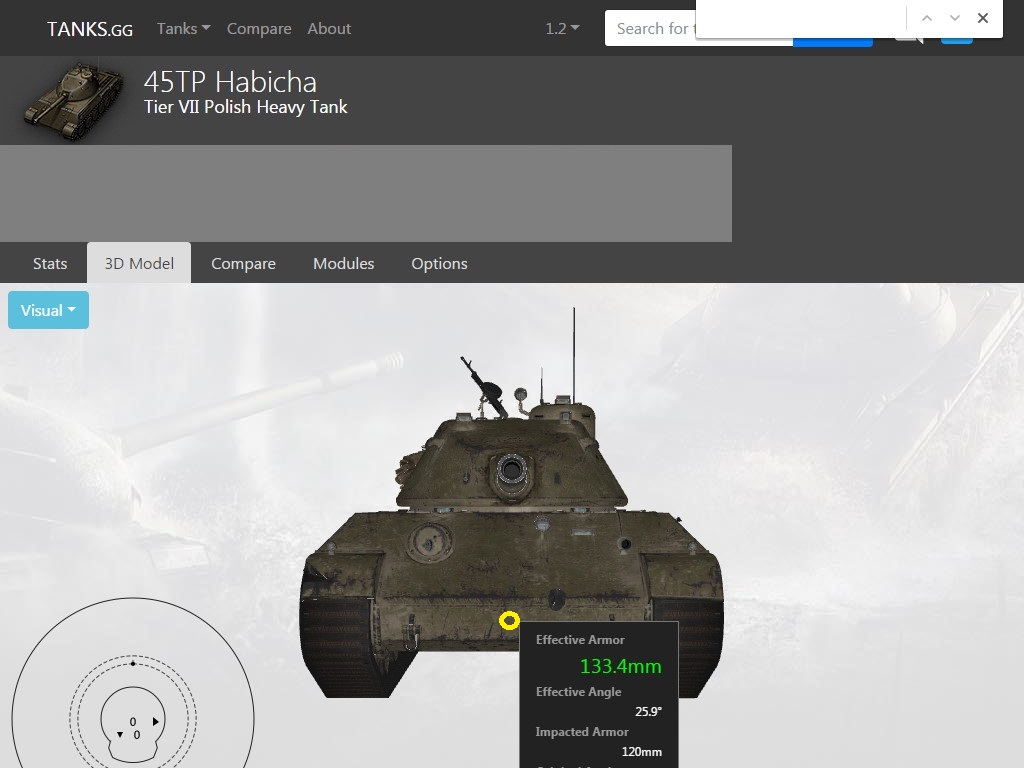Focus the tank search field

click(650, 29)
